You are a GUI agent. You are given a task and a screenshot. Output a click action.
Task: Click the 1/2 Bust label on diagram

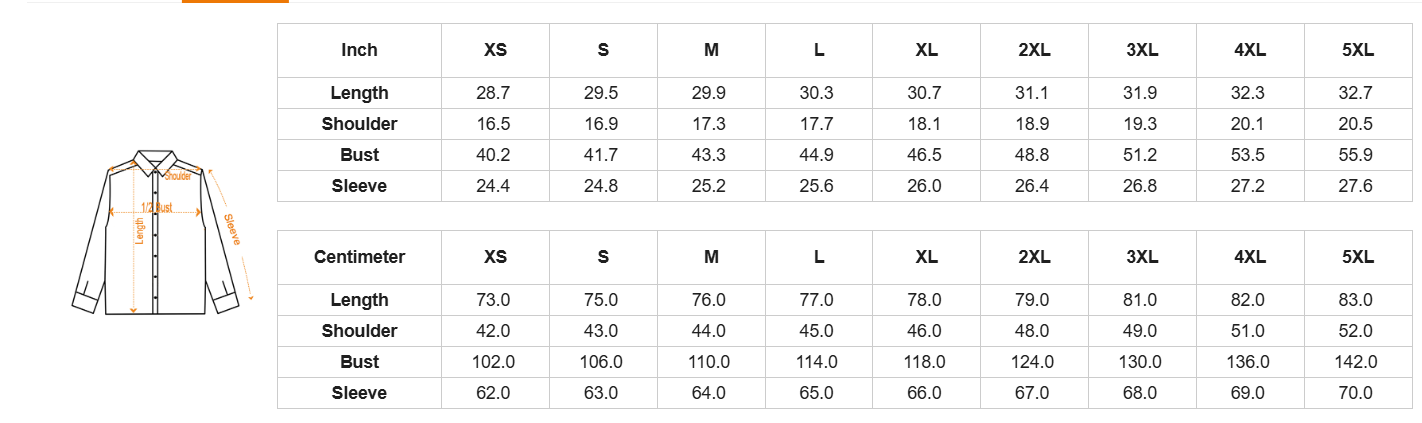157,207
